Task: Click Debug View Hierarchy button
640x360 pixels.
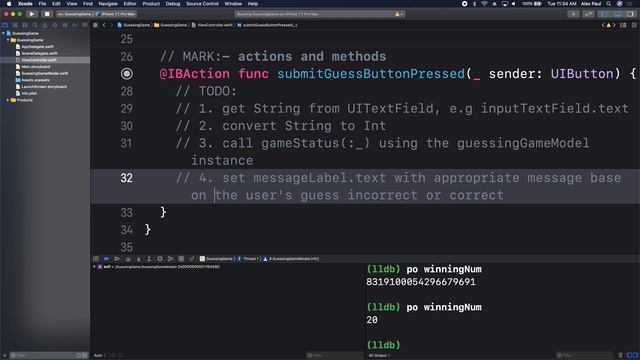Action: pyautogui.click(x=160, y=259)
